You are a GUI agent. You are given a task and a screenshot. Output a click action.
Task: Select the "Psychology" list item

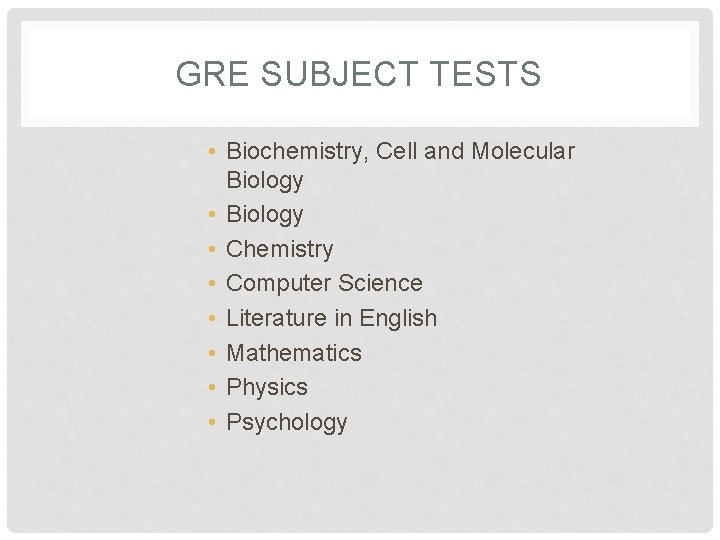pyautogui.click(x=287, y=422)
